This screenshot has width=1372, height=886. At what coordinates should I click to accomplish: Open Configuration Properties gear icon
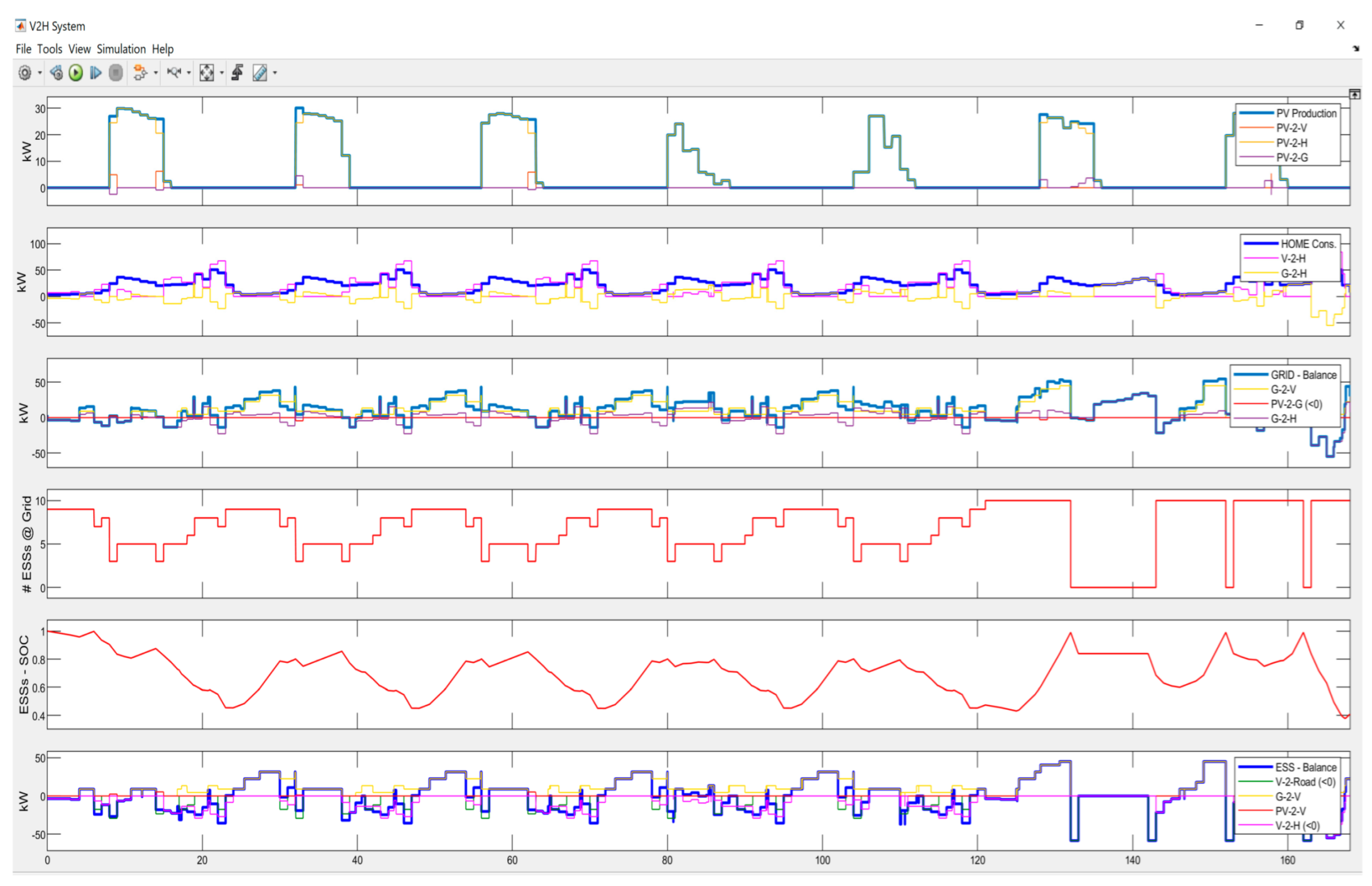click(25, 73)
